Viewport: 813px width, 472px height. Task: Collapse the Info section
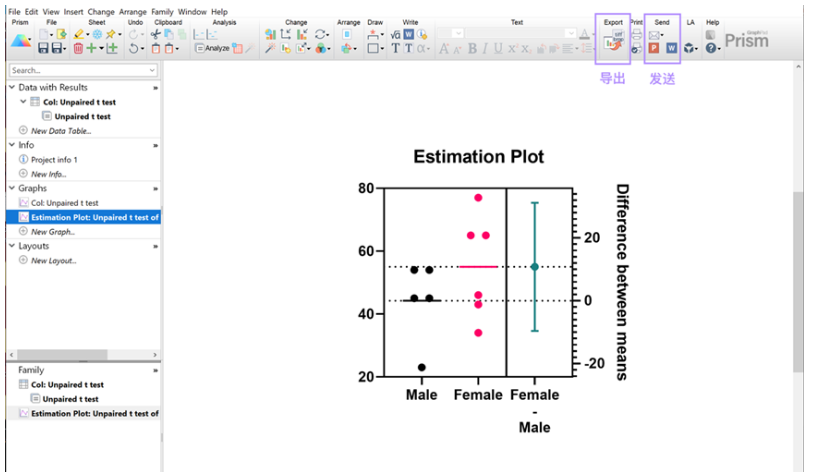(12, 145)
